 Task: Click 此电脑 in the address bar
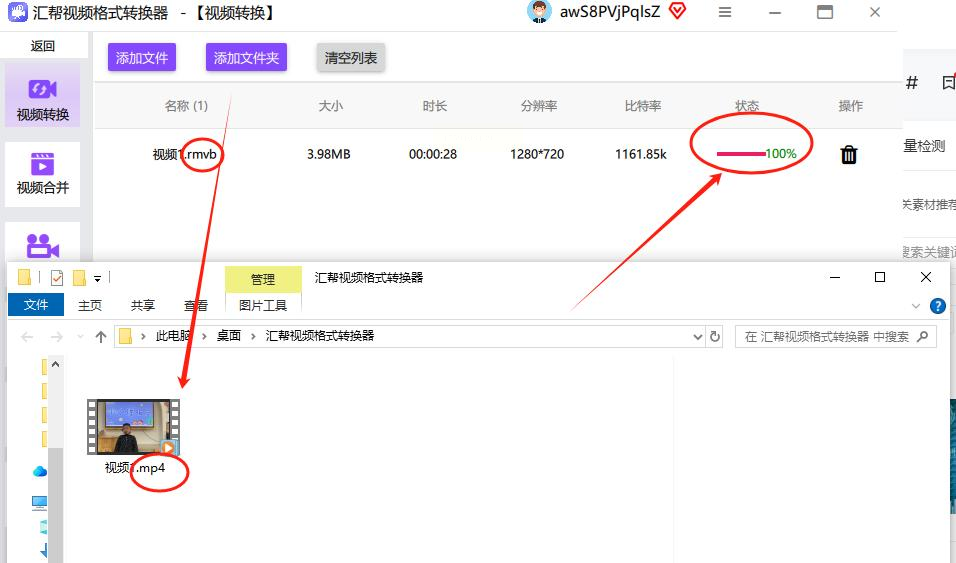click(x=173, y=336)
